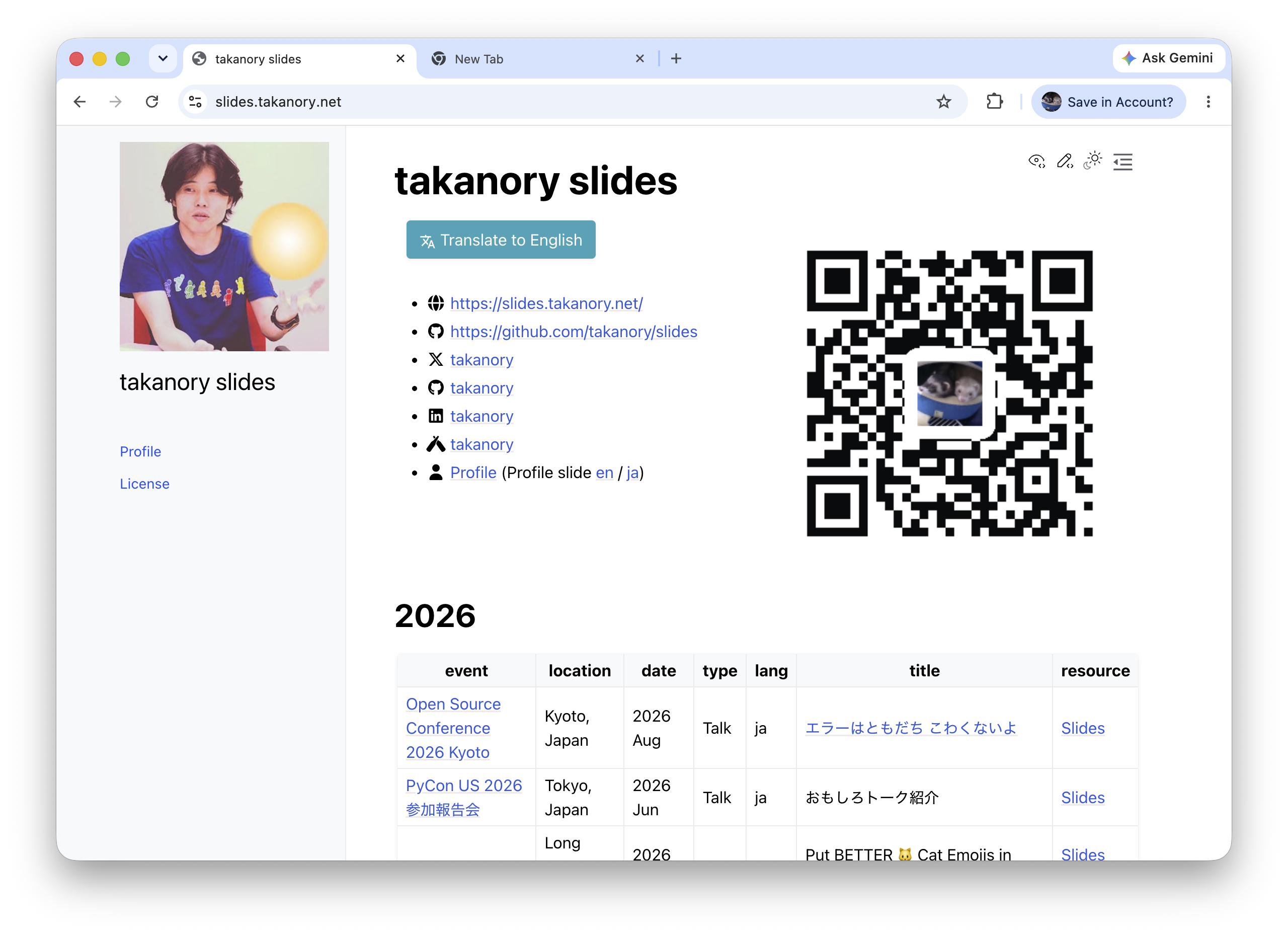Click the LinkedIn icon in the list
The height and width of the screenshot is (935, 1288).
pyautogui.click(x=436, y=416)
